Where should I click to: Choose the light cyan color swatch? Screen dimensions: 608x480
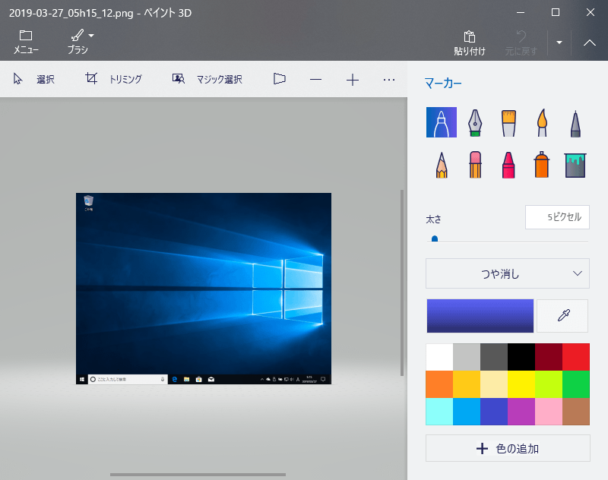pyautogui.click(x=439, y=411)
